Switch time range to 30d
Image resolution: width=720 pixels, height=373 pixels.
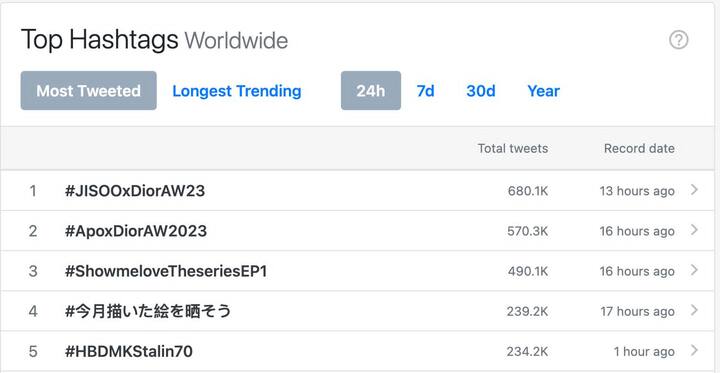click(481, 91)
